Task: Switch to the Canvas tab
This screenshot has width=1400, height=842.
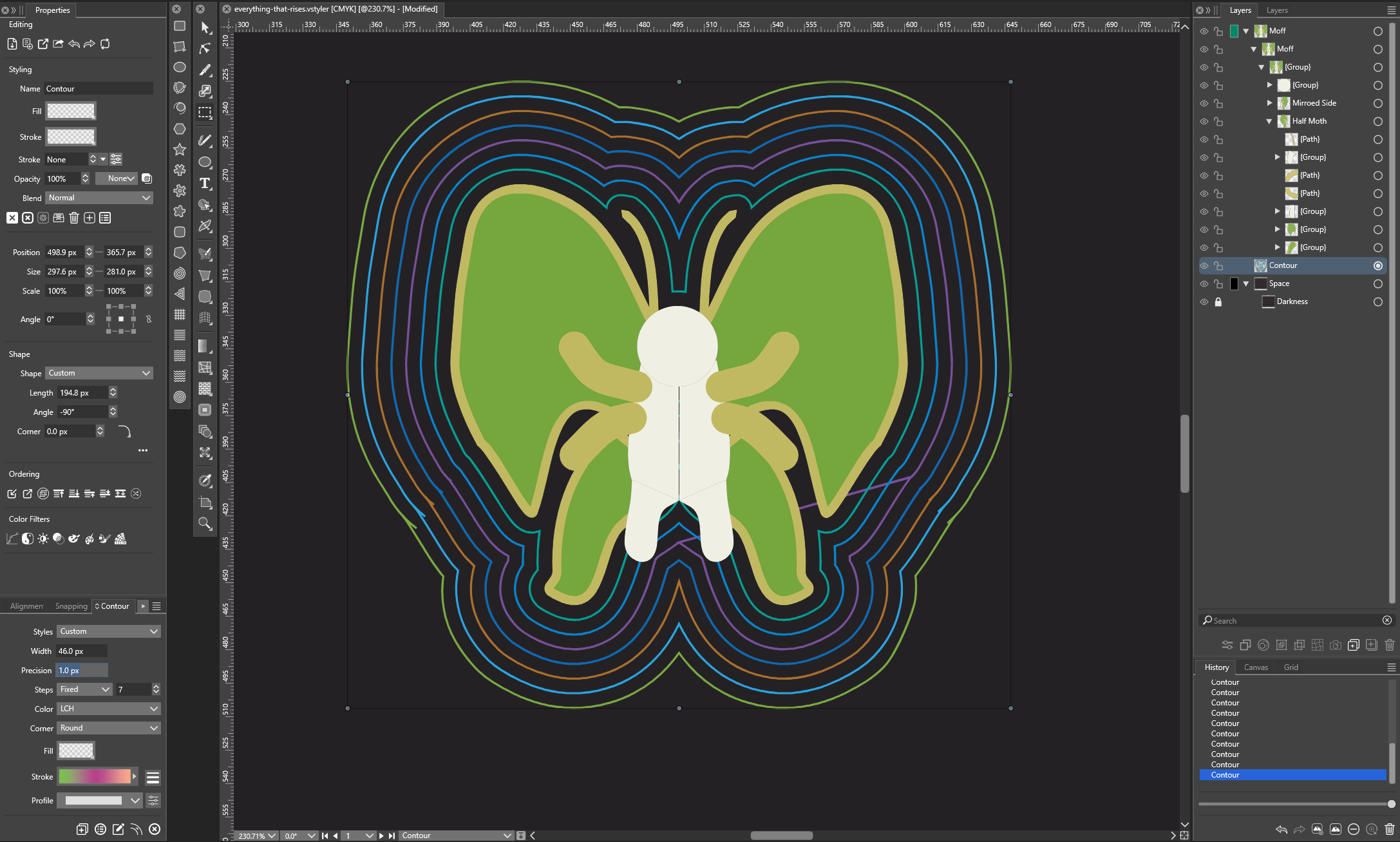Action: click(1255, 667)
